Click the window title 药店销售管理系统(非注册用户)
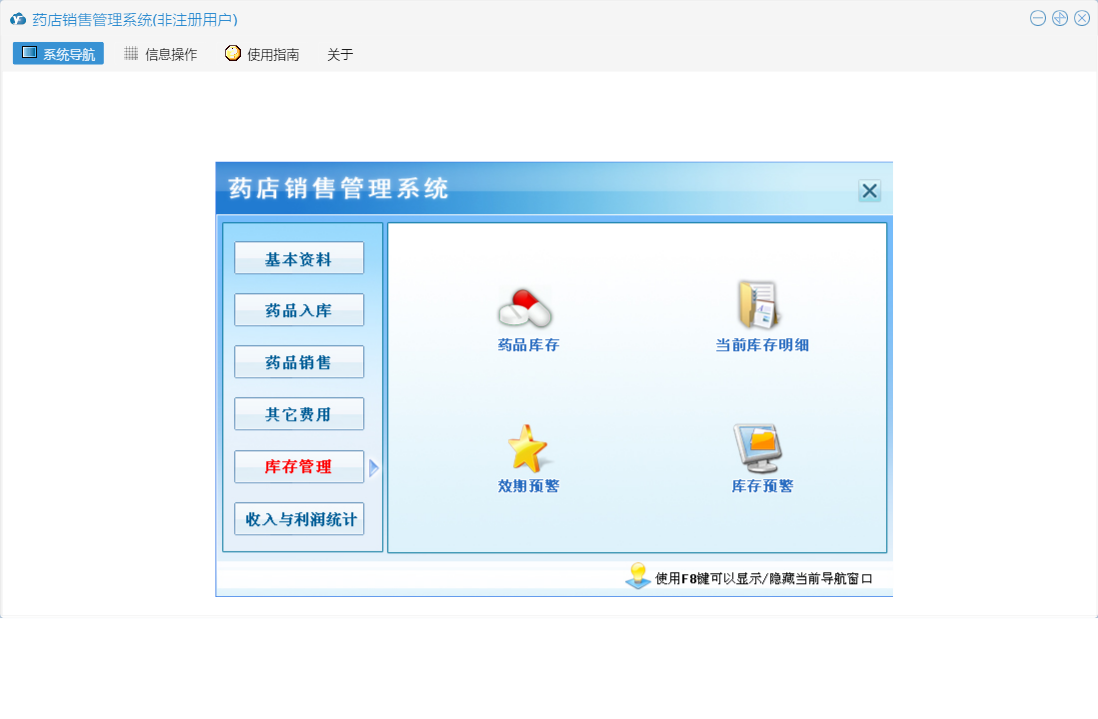The width and height of the screenshot is (1098, 719). click(134, 20)
